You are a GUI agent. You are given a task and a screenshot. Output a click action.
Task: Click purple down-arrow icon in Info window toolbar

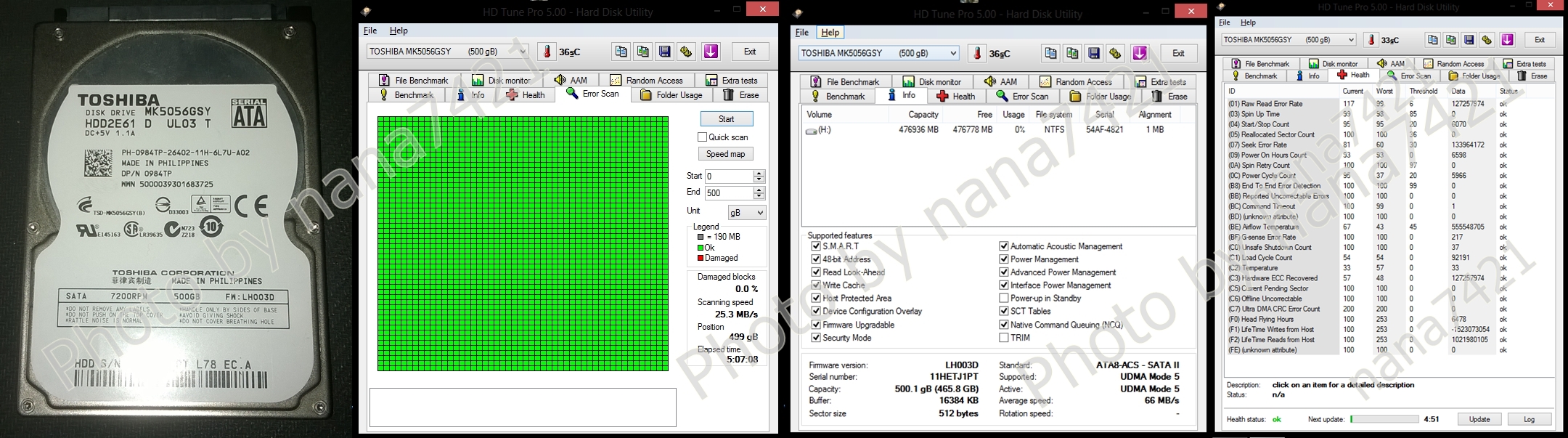coord(1140,53)
